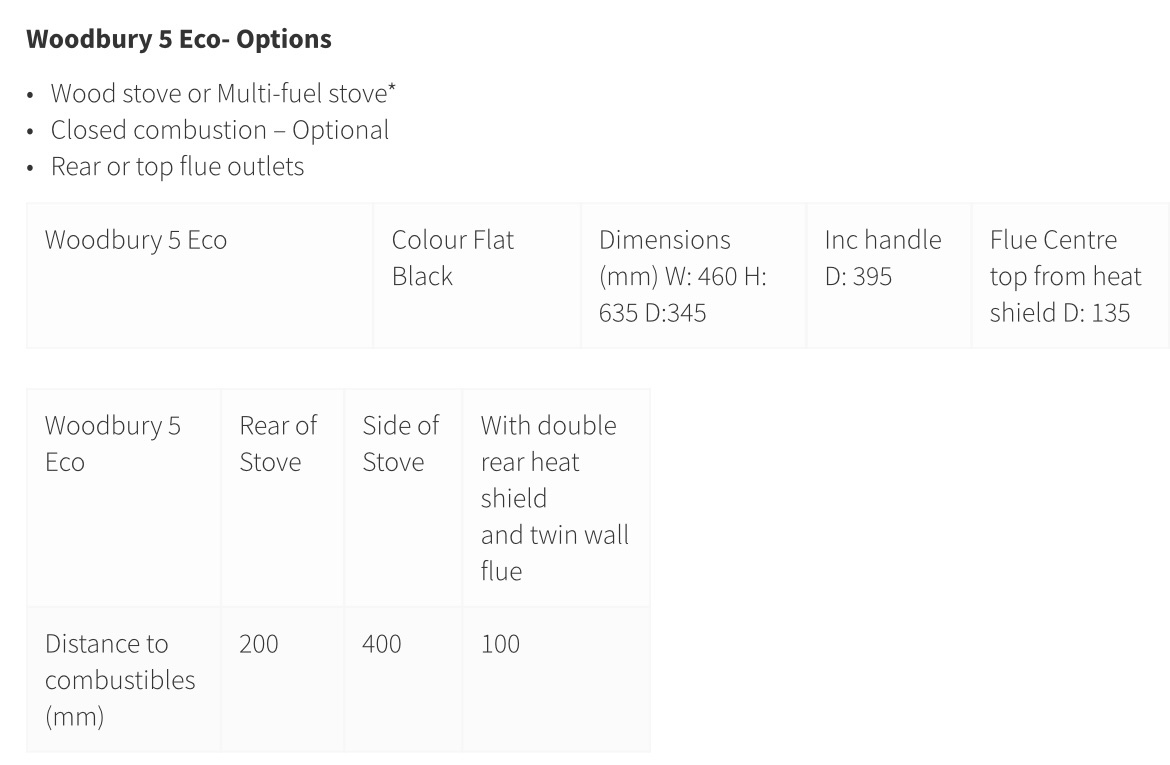Click the Woodbury 5 Eco cell in first table
This screenshot has height=765, width=1170.
[x=200, y=275]
